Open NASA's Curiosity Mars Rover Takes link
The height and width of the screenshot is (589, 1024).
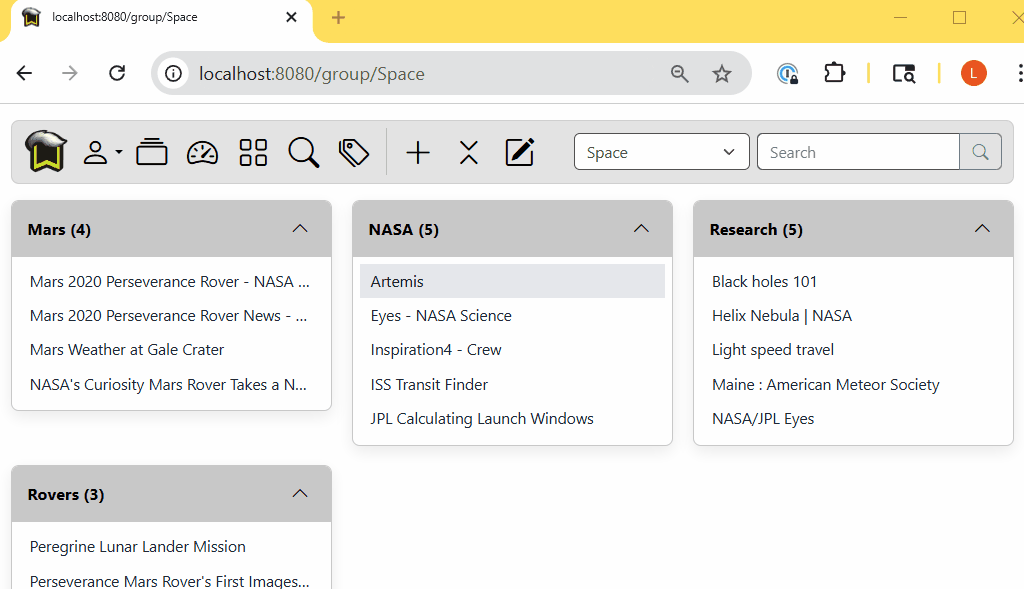coord(168,385)
